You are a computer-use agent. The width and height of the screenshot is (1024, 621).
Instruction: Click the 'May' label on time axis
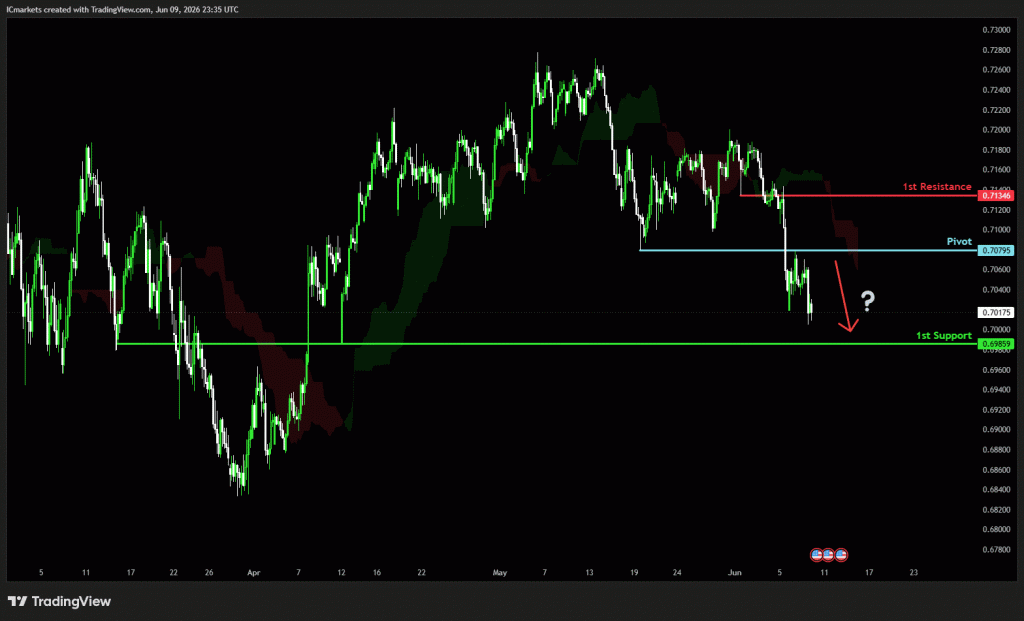(x=500, y=573)
